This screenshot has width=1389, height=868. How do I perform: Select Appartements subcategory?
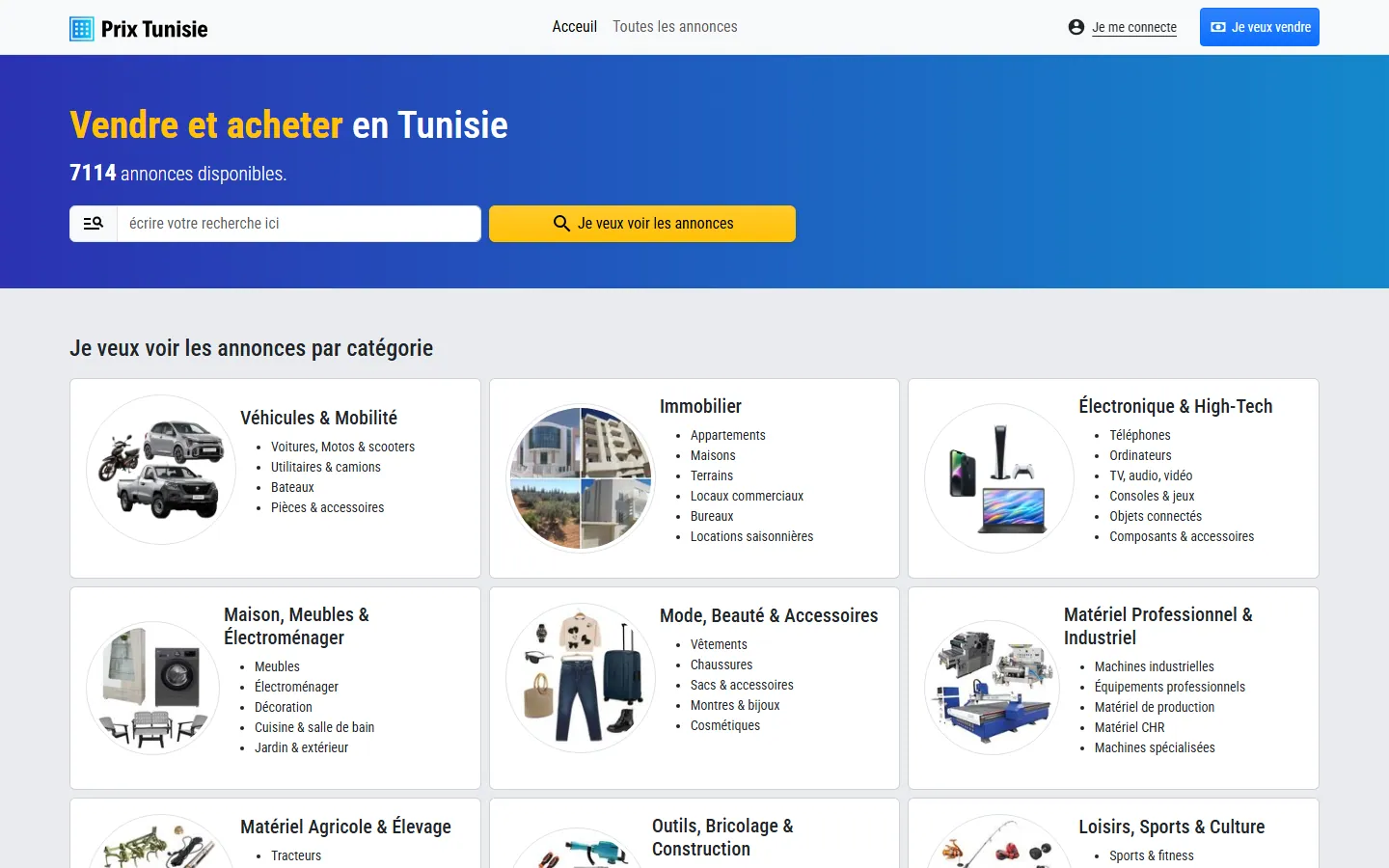(x=727, y=435)
